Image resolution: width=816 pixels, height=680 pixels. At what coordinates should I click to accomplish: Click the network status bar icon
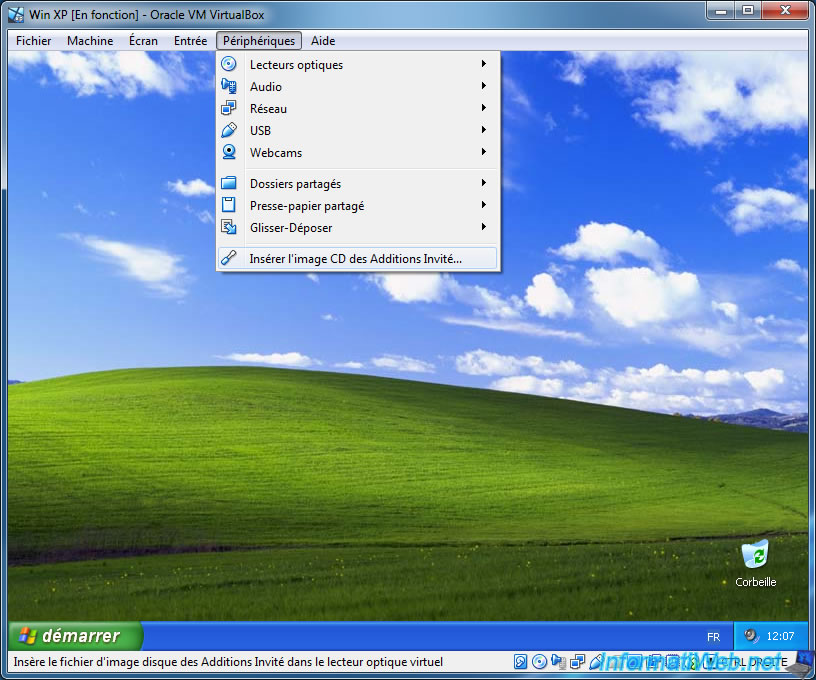[x=577, y=661]
